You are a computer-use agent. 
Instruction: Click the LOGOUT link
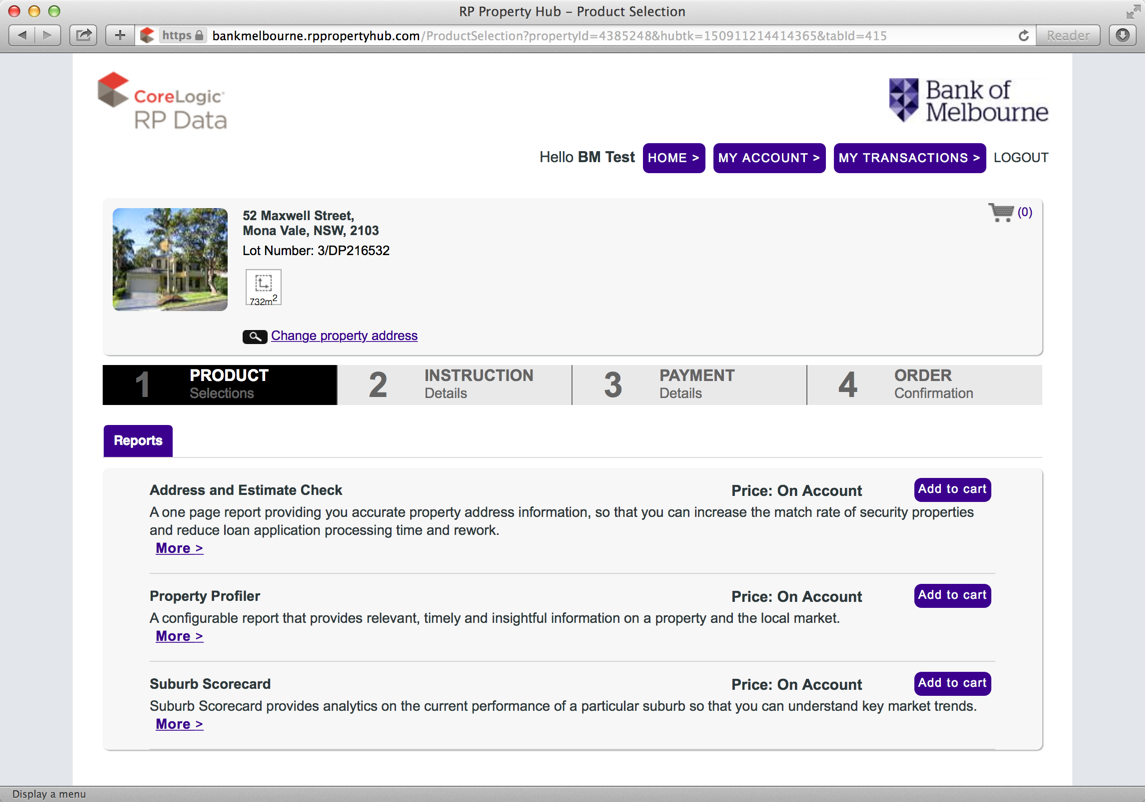[x=1021, y=158]
